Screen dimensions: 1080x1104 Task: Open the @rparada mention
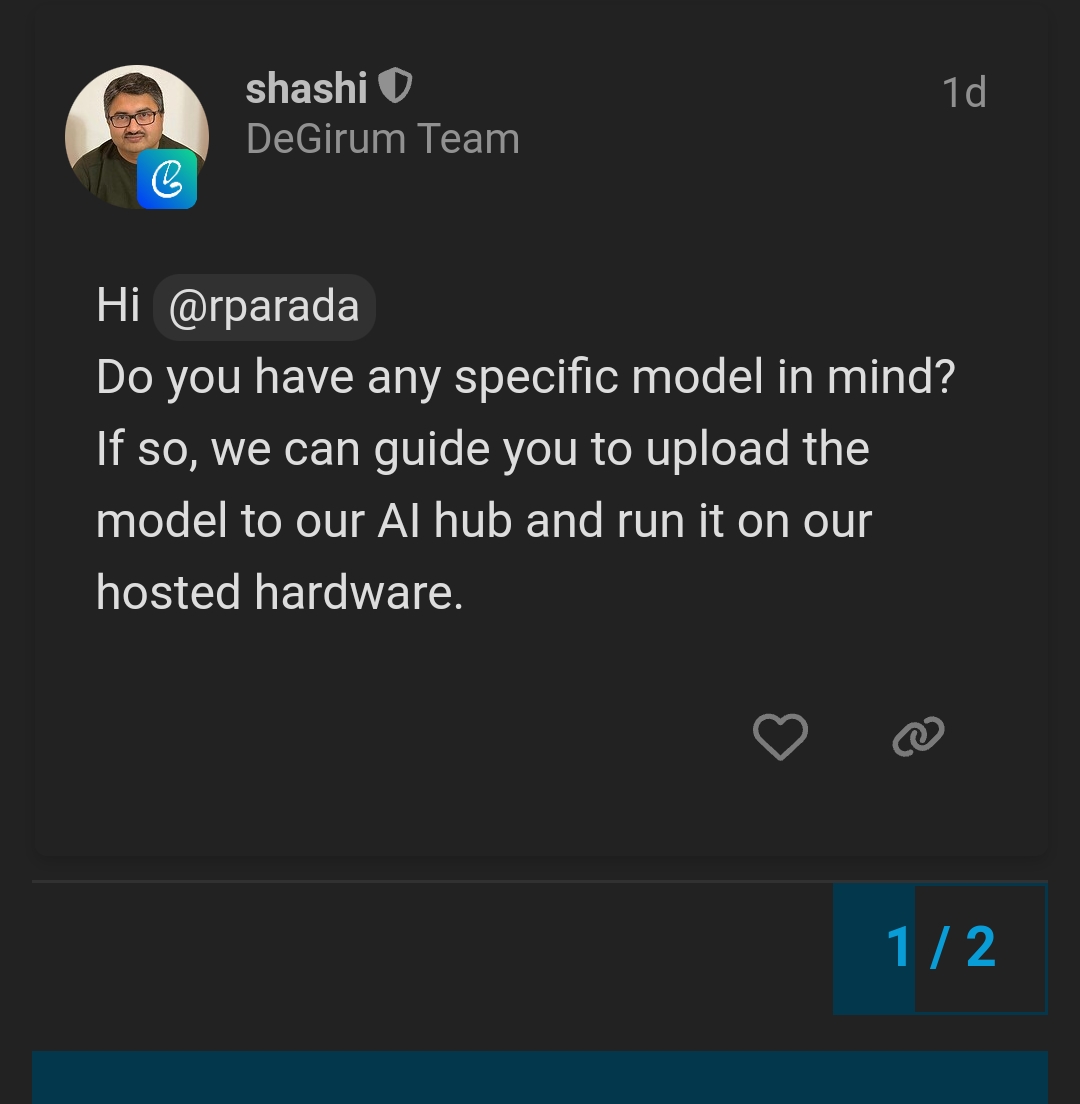[x=264, y=306]
